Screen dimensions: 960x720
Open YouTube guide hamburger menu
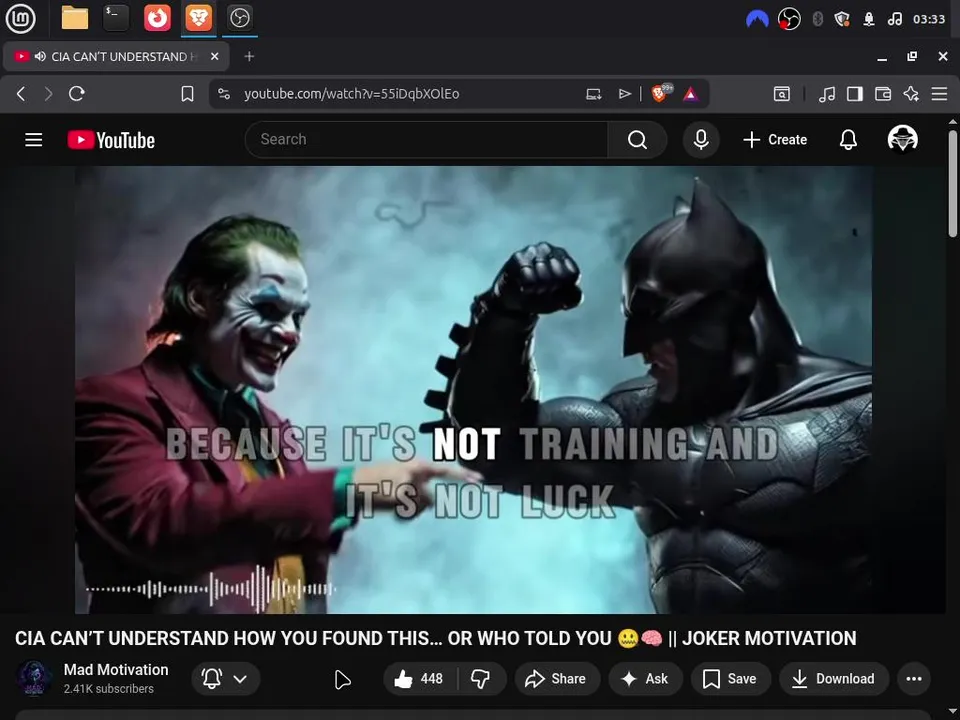[34, 140]
